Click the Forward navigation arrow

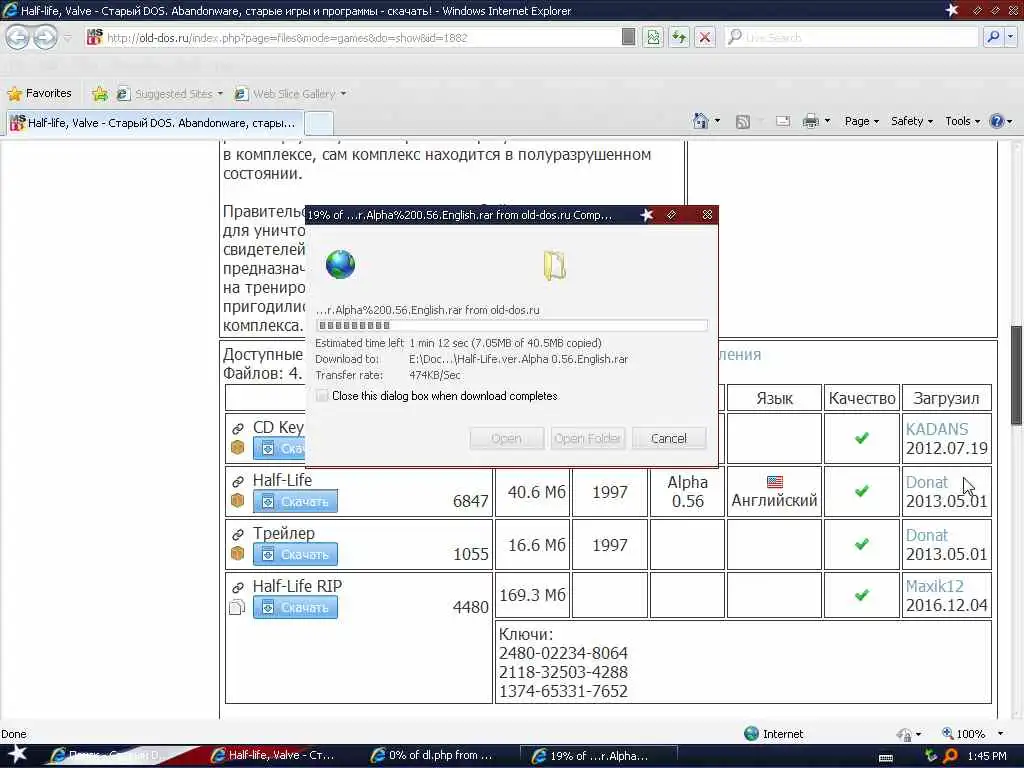click(x=45, y=37)
